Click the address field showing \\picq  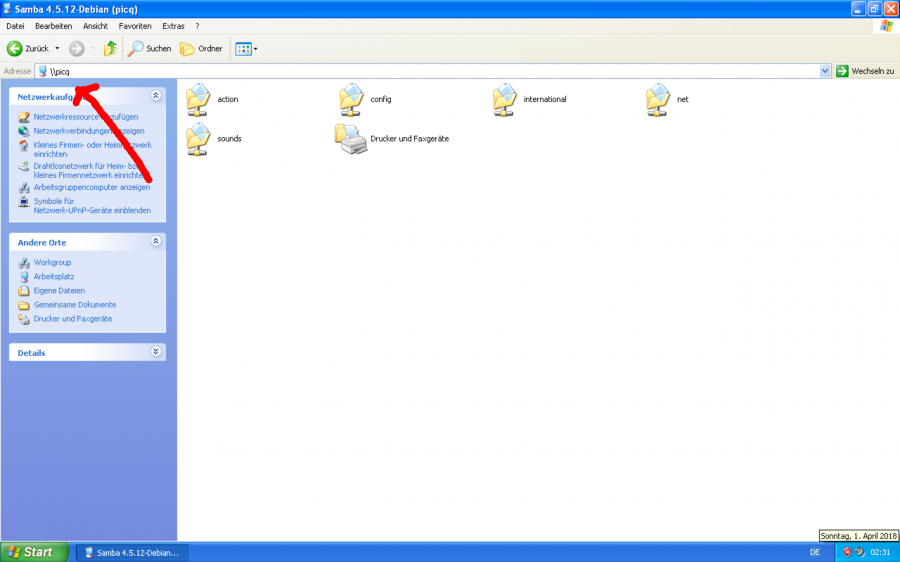click(x=400, y=71)
